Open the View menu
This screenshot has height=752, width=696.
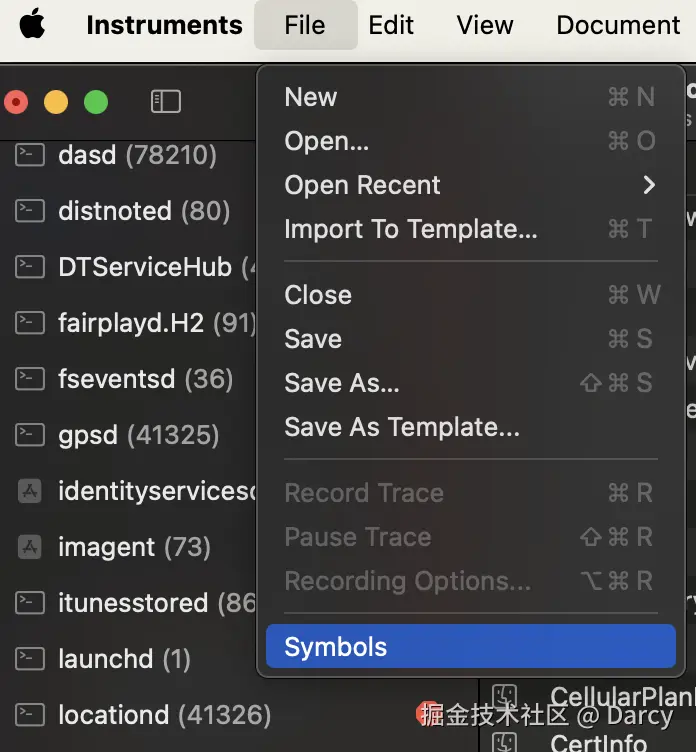coord(485,25)
